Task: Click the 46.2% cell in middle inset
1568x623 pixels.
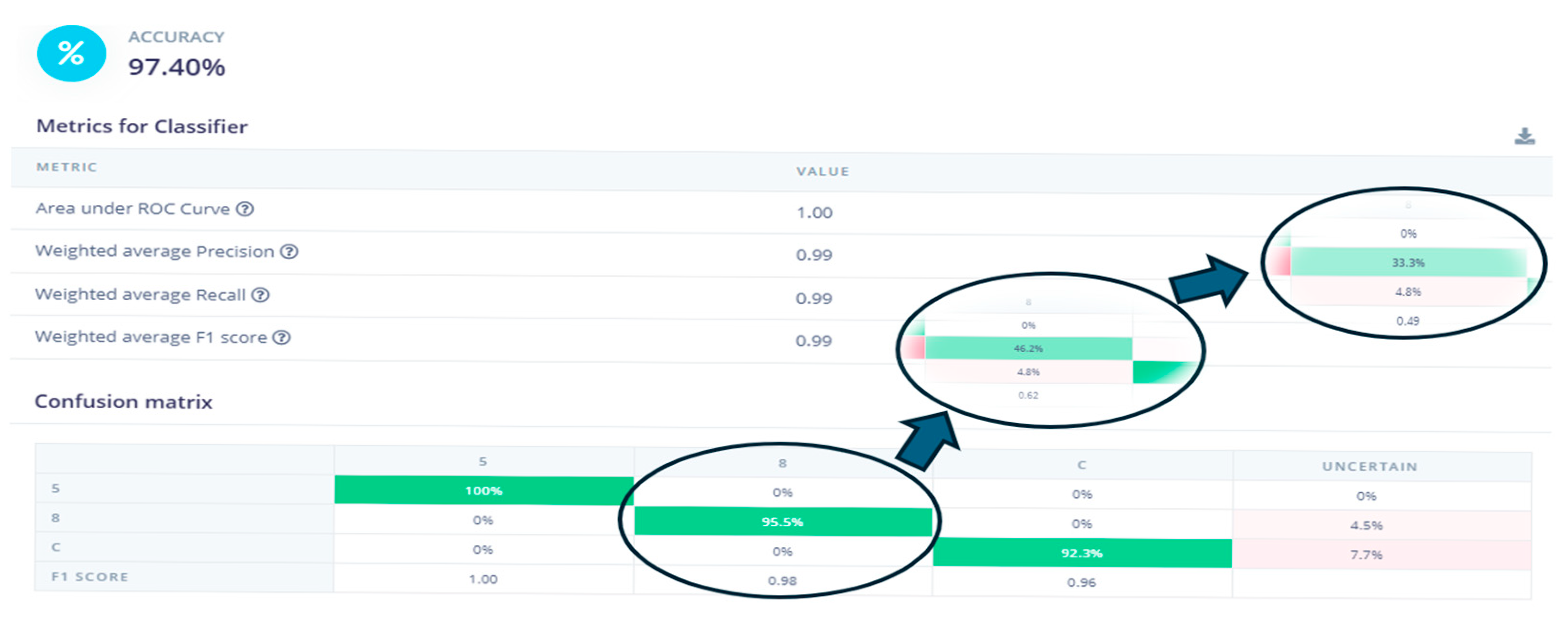Action: 1028,348
